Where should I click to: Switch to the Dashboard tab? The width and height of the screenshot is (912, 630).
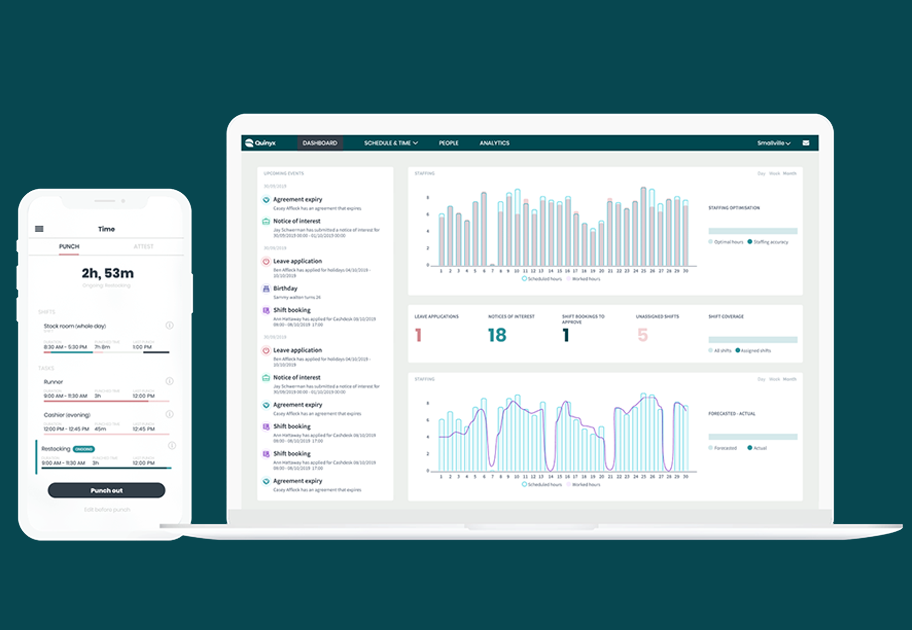(320, 141)
